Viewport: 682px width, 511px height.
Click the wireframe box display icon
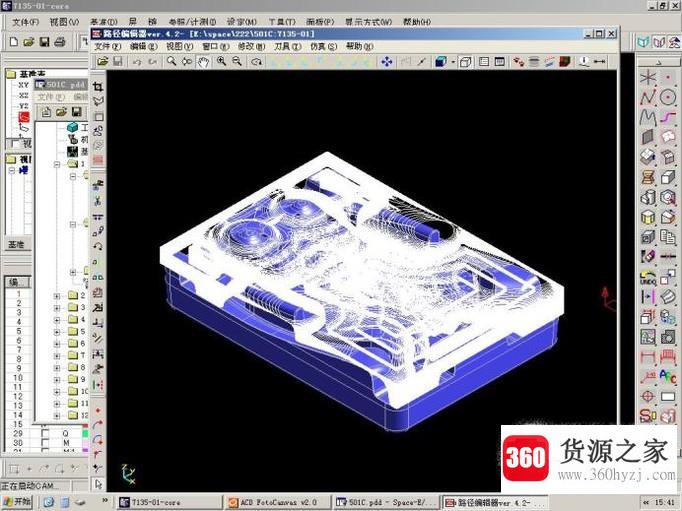[x=465, y=62]
